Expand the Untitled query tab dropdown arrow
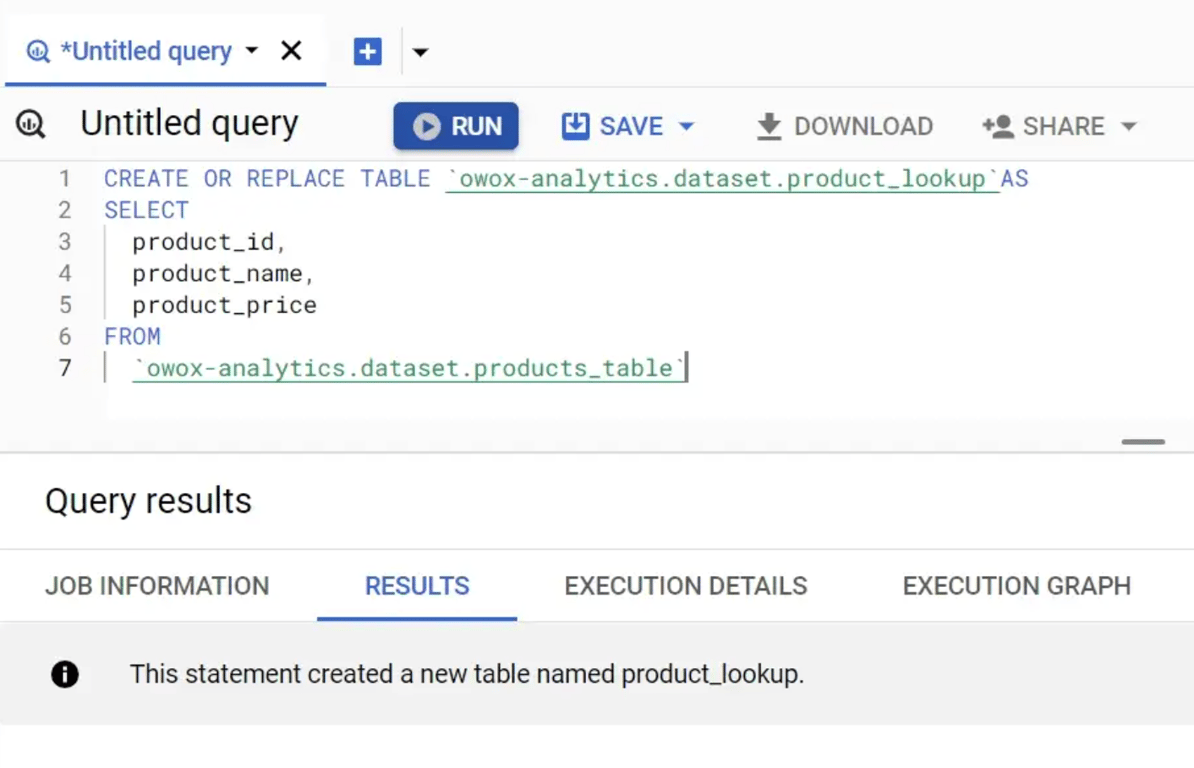Screen dimensions: 1194x768 pos(251,51)
